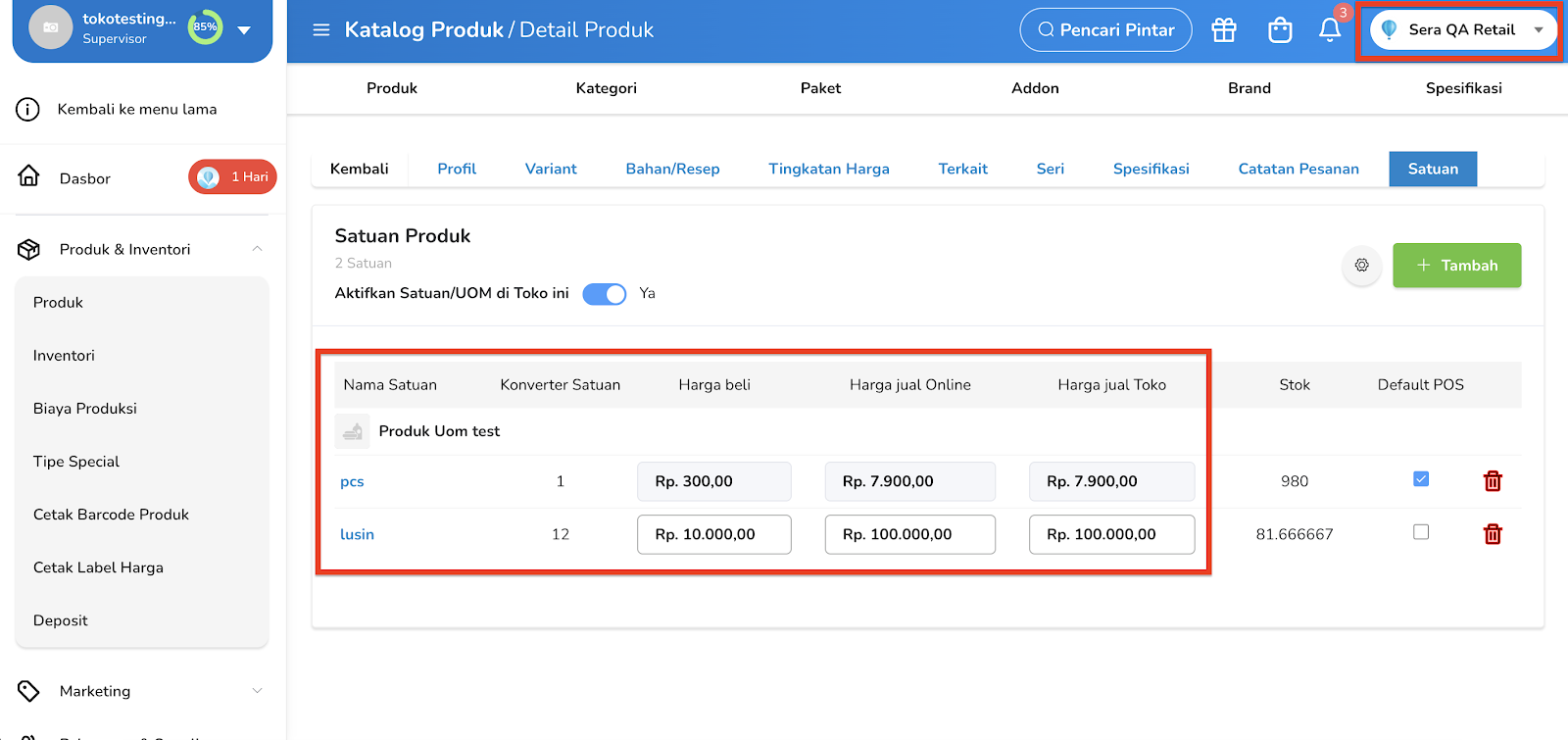This screenshot has height=740, width=1568.
Task: Switch to the Profil tab
Action: click(457, 169)
